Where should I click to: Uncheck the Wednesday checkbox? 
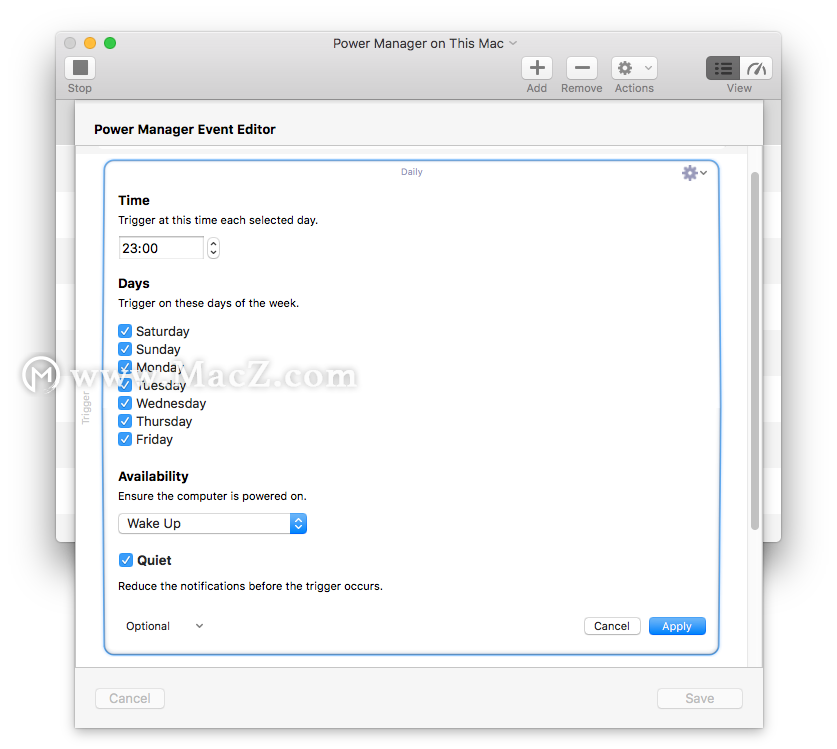coord(125,403)
